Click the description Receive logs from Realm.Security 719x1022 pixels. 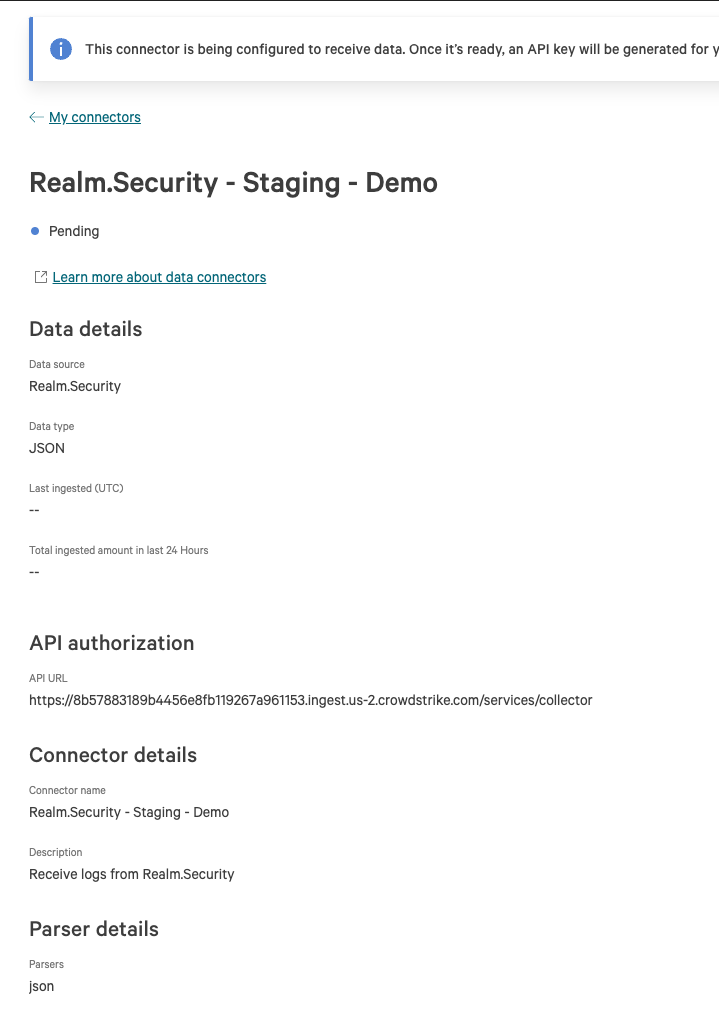132,874
